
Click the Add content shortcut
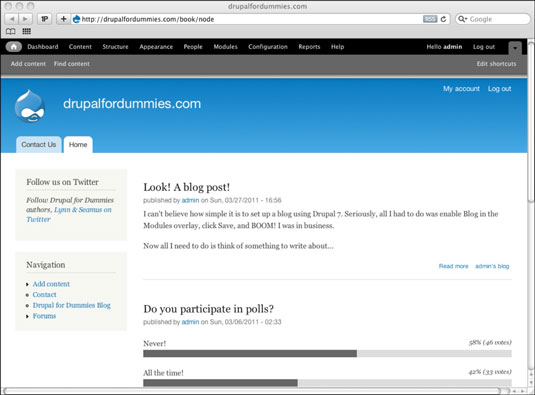click(28, 64)
